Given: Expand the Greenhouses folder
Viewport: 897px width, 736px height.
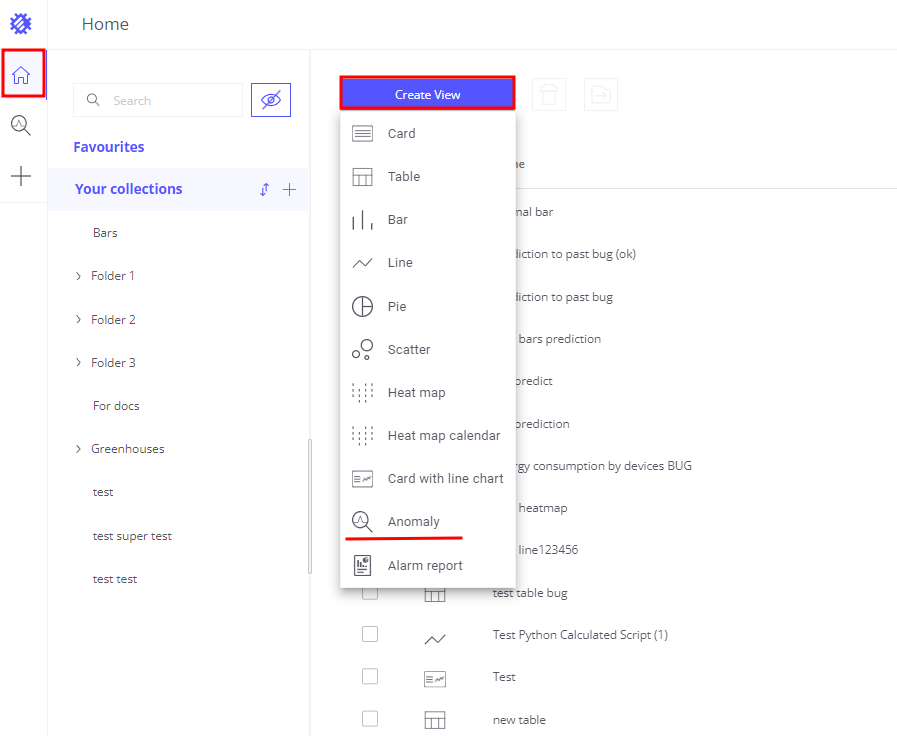Looking at the screenshot, I should 79,449.
